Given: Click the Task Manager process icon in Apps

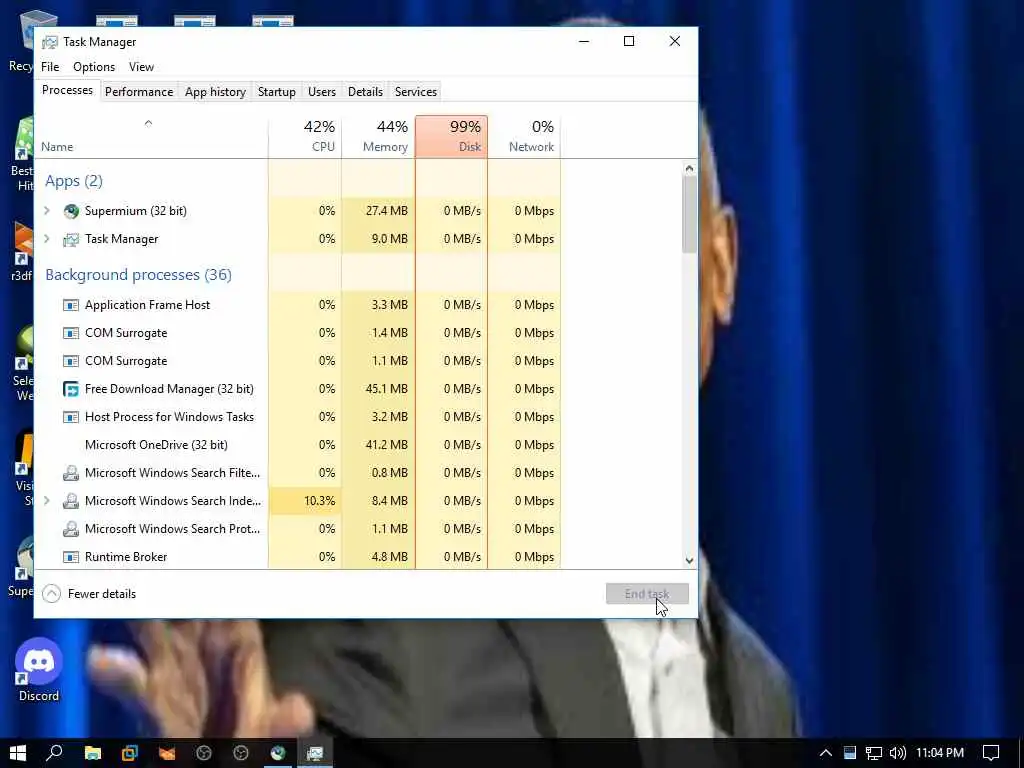Looking at the screenshot, I should click(71, 239).
